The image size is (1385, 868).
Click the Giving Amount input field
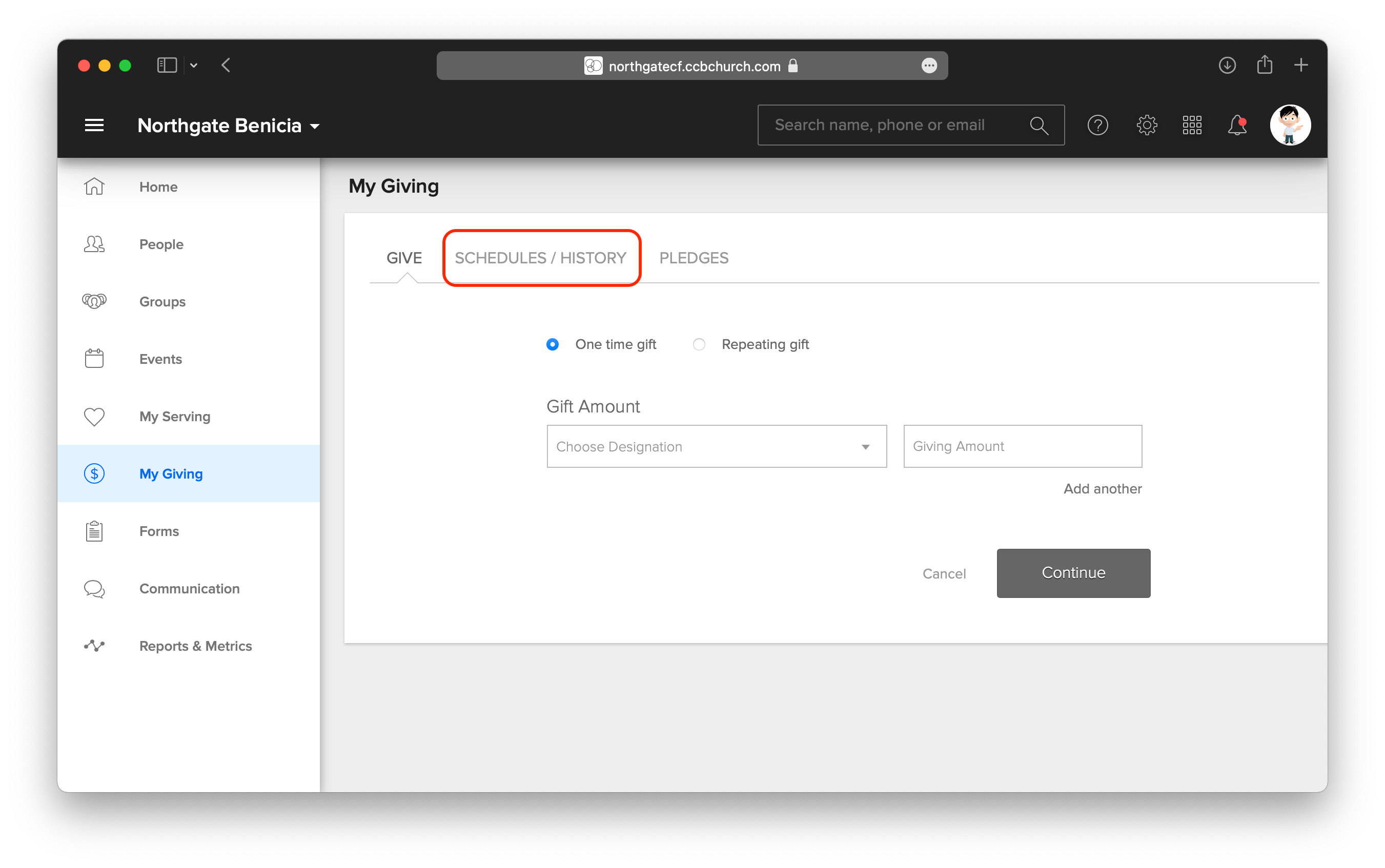pos(1022,446)
